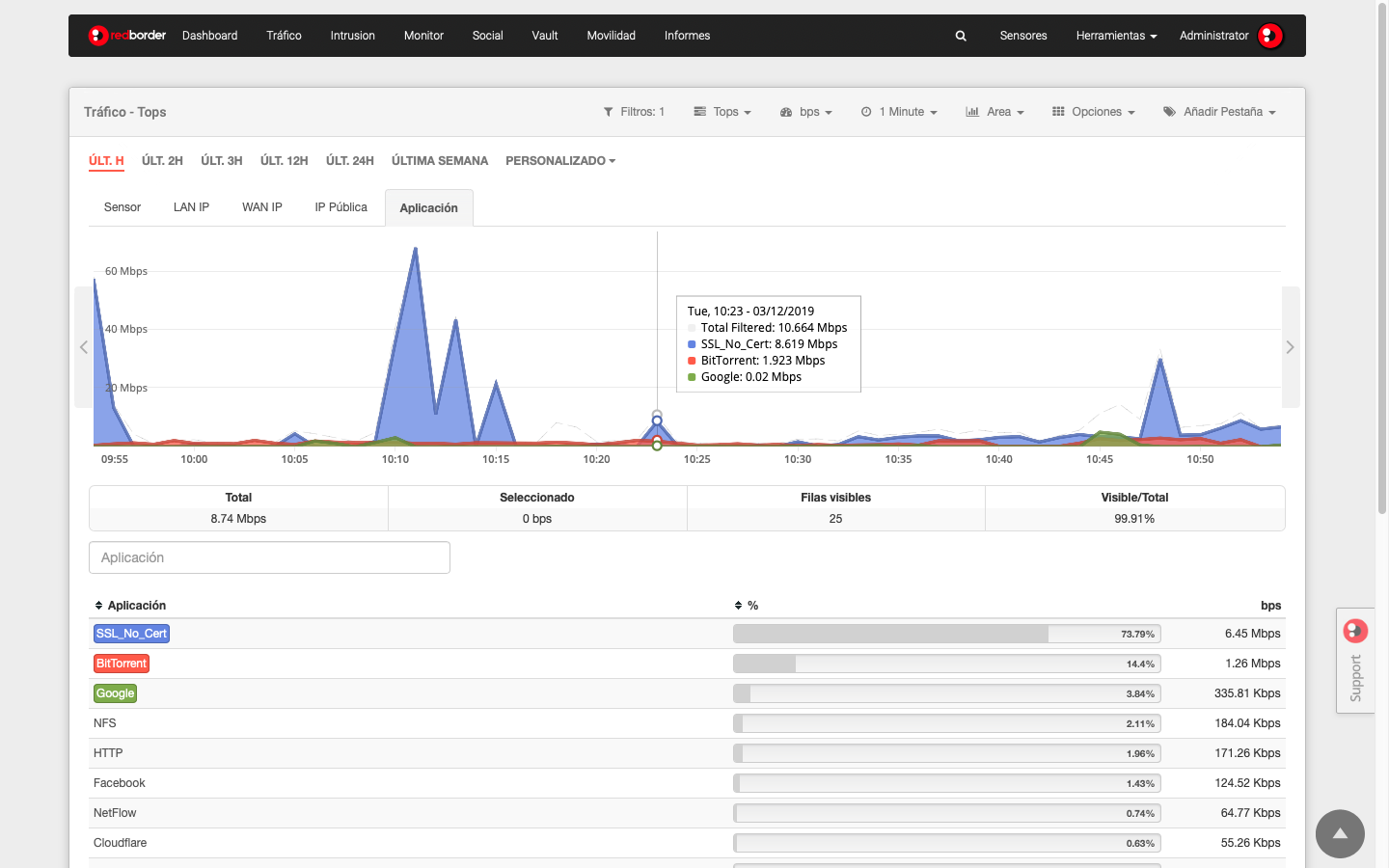Select the ÚLT. 24H time range
The height and width of the screenshot is (868, 1389).
(x=349, y=161)
